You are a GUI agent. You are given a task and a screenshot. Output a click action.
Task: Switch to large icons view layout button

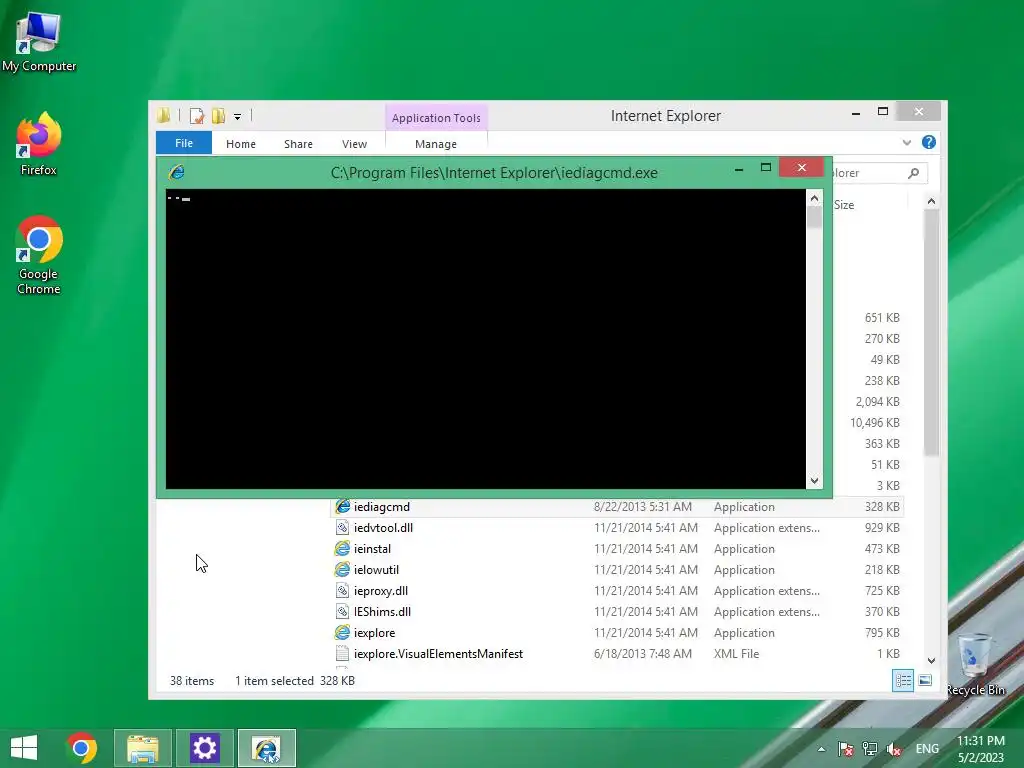click(925, 680)
